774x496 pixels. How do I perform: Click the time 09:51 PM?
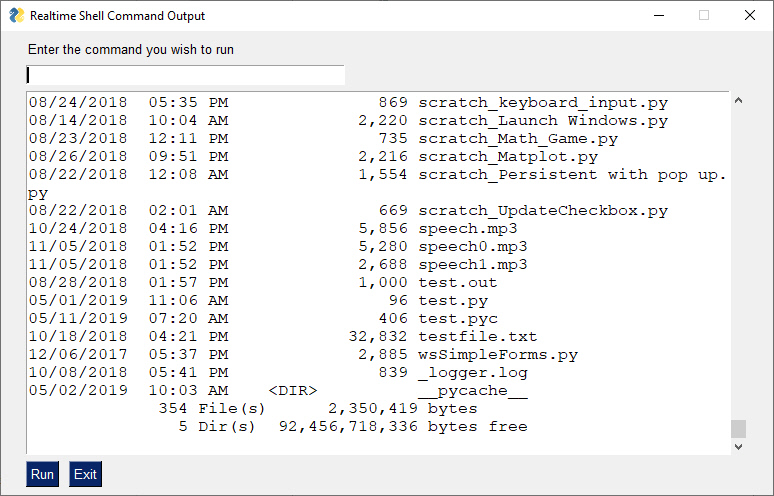(x=189, y=156)
